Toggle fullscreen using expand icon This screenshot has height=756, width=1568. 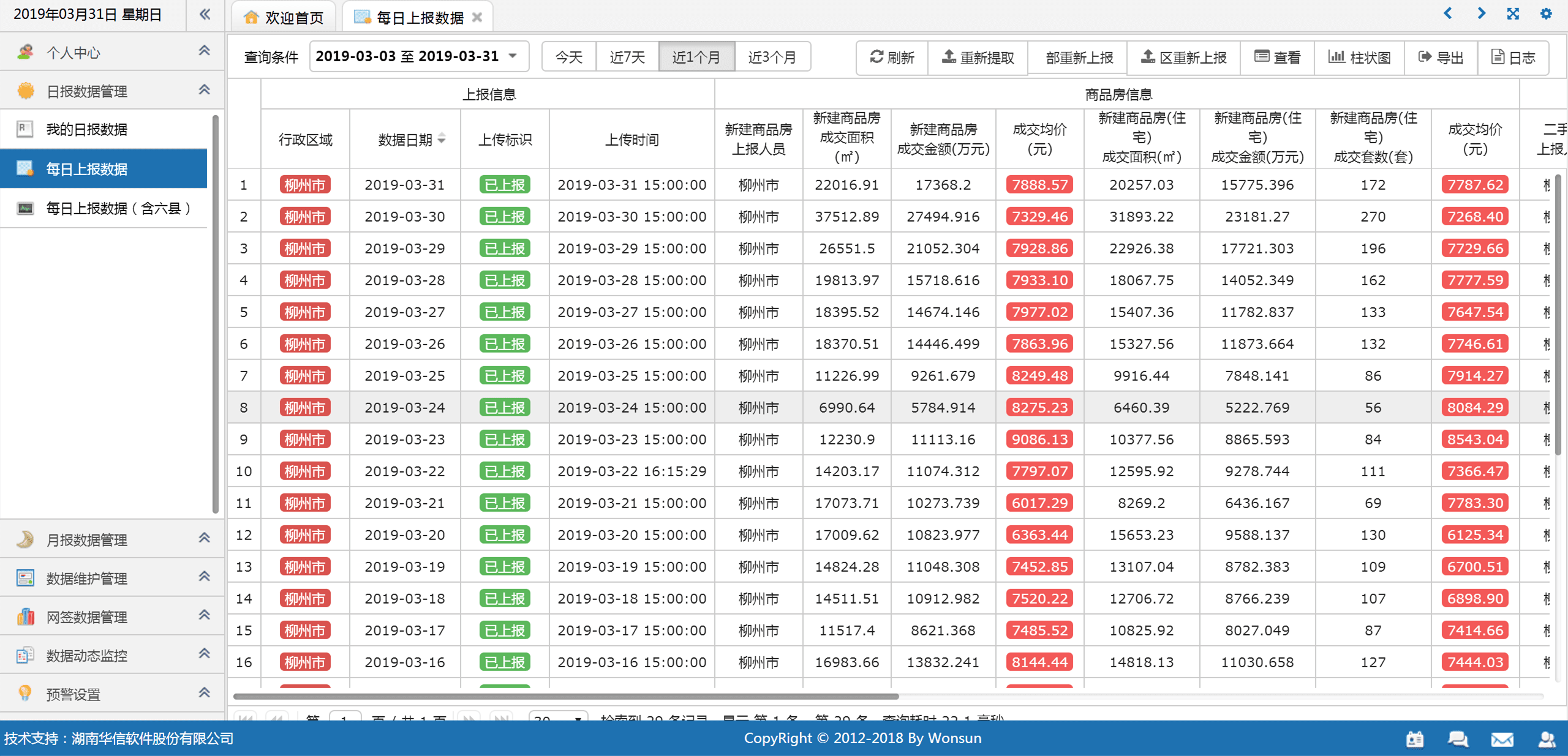(x=1513, y=13)
